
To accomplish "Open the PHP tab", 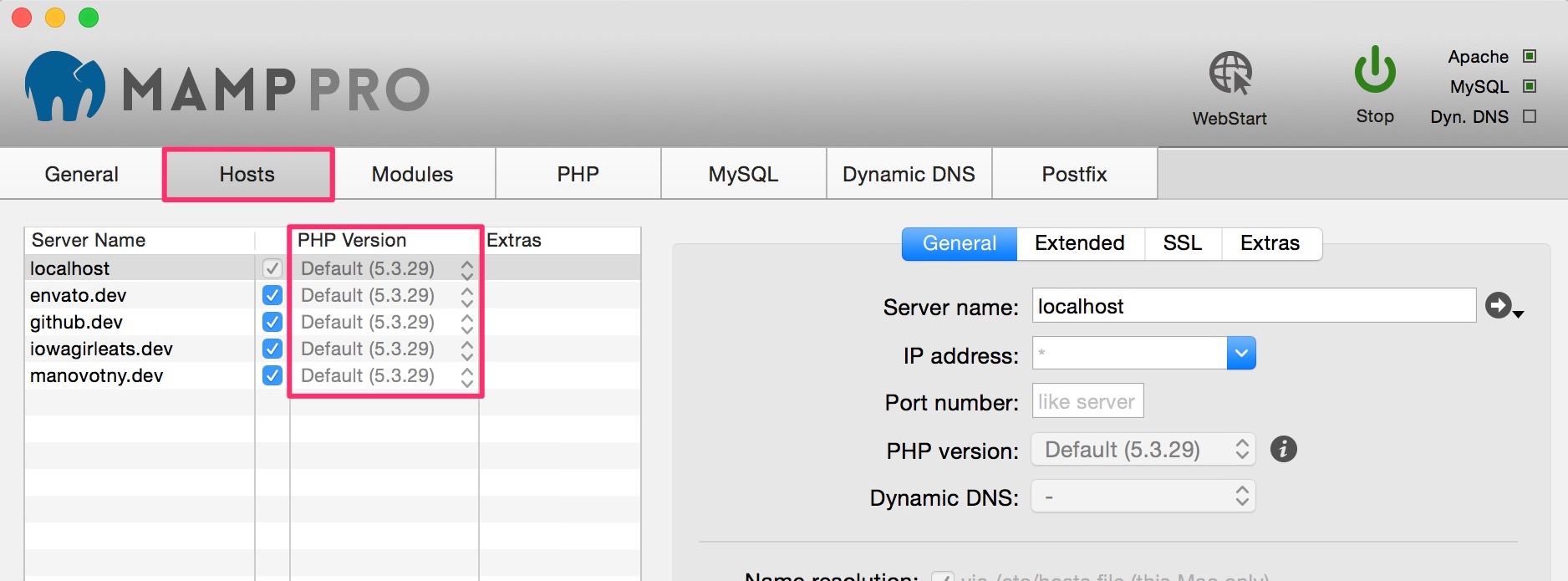I will [x=578, y=174].
